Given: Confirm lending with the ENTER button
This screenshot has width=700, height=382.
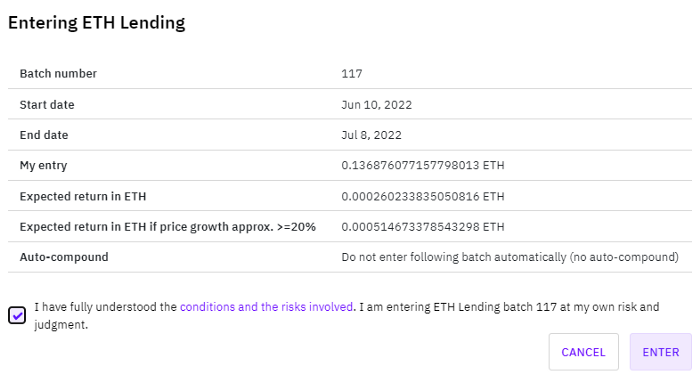Looking at the screenshot, I should pyautogui.click(x=661, y=352).
